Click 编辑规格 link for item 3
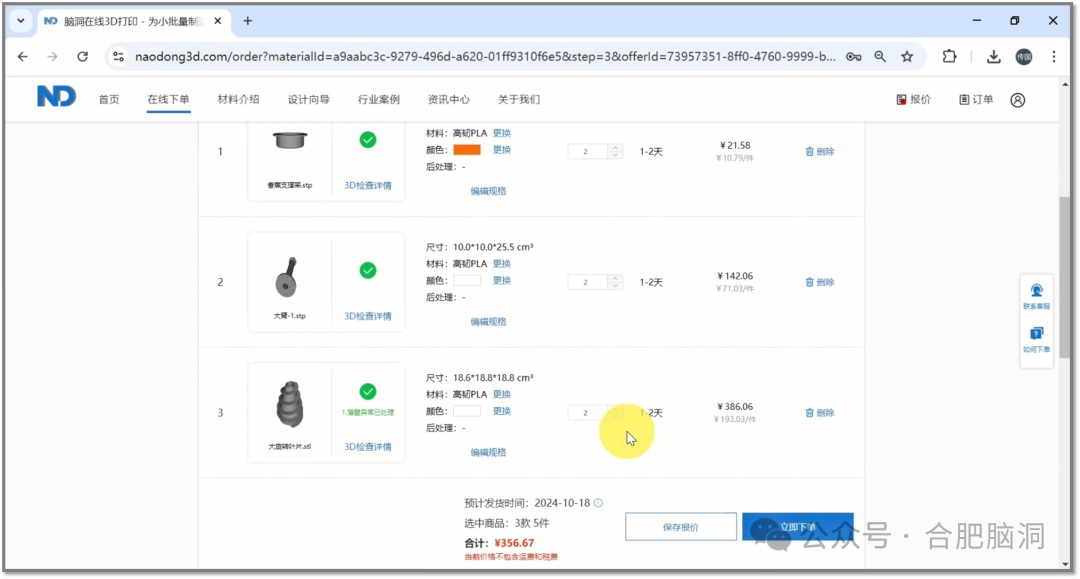This screenshot has width=1080, height=579. 488,453
